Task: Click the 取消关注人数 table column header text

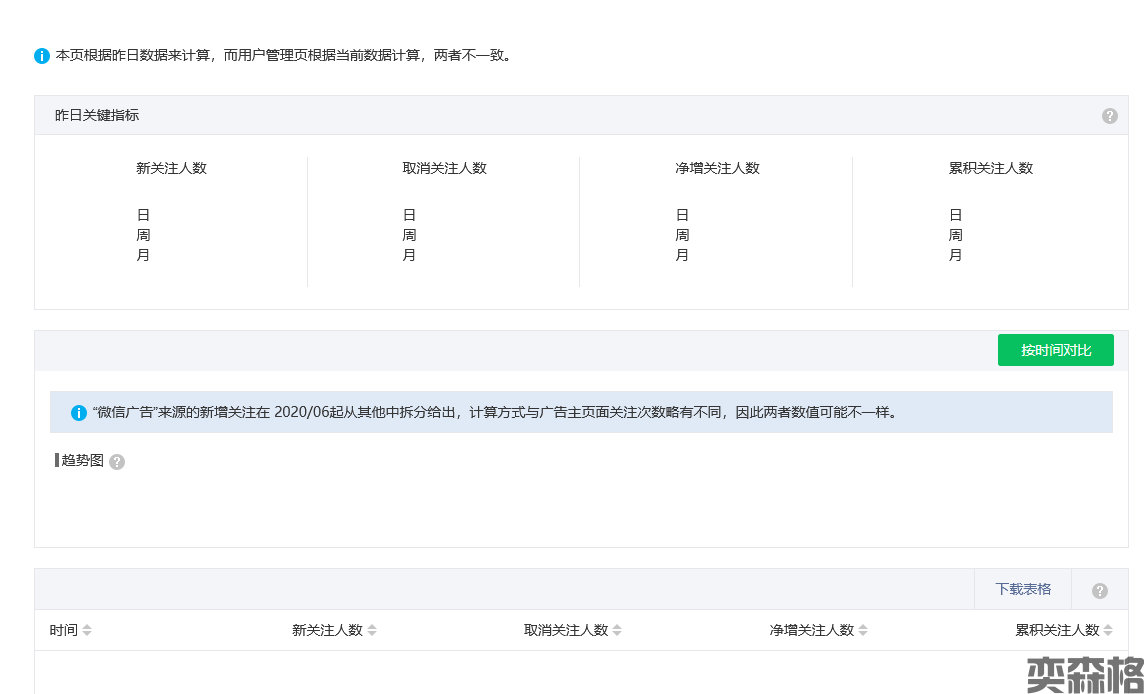Action: [x=566, y=630]
